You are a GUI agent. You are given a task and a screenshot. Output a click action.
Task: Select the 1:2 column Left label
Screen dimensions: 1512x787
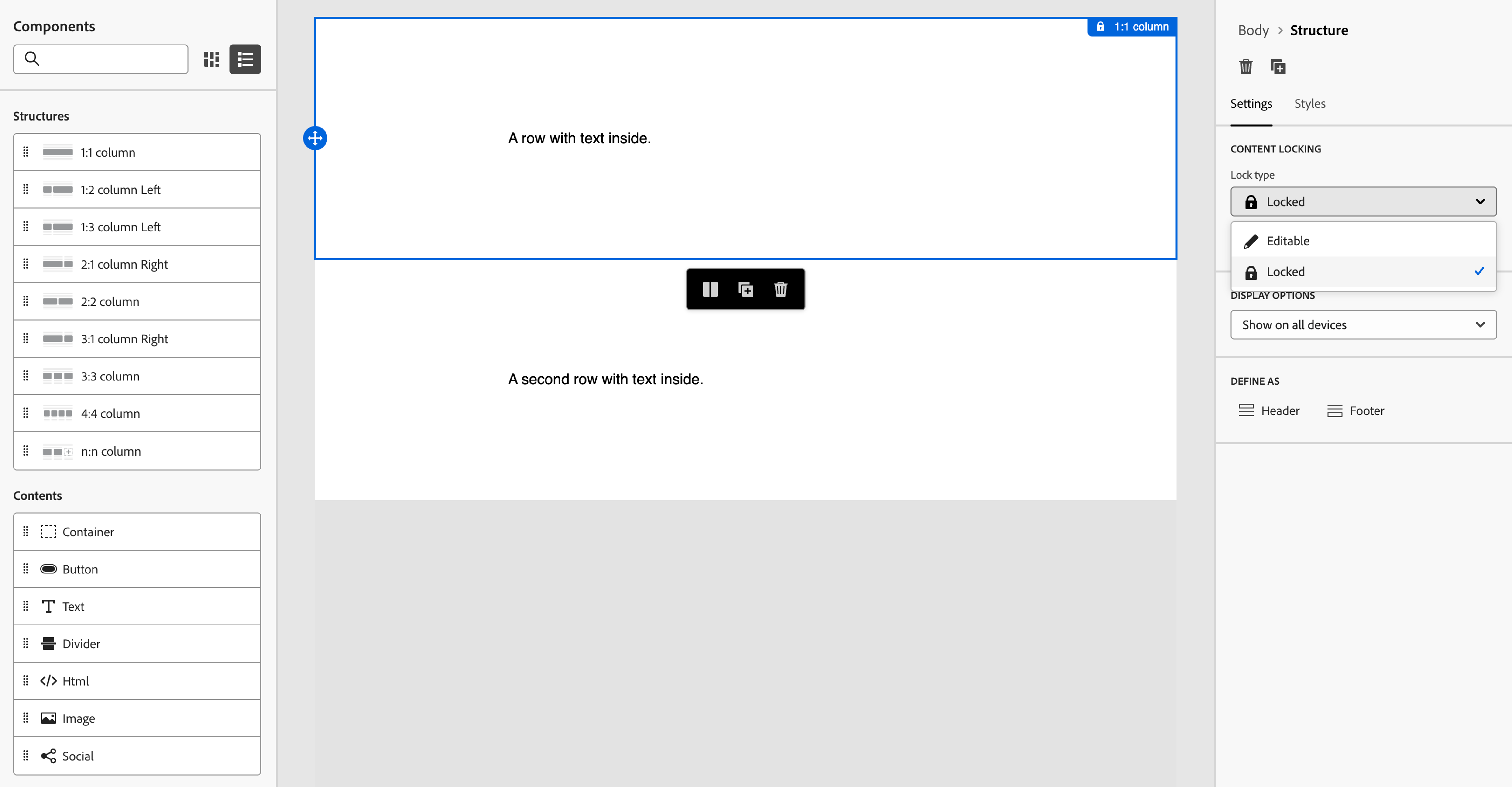[121, 190]
